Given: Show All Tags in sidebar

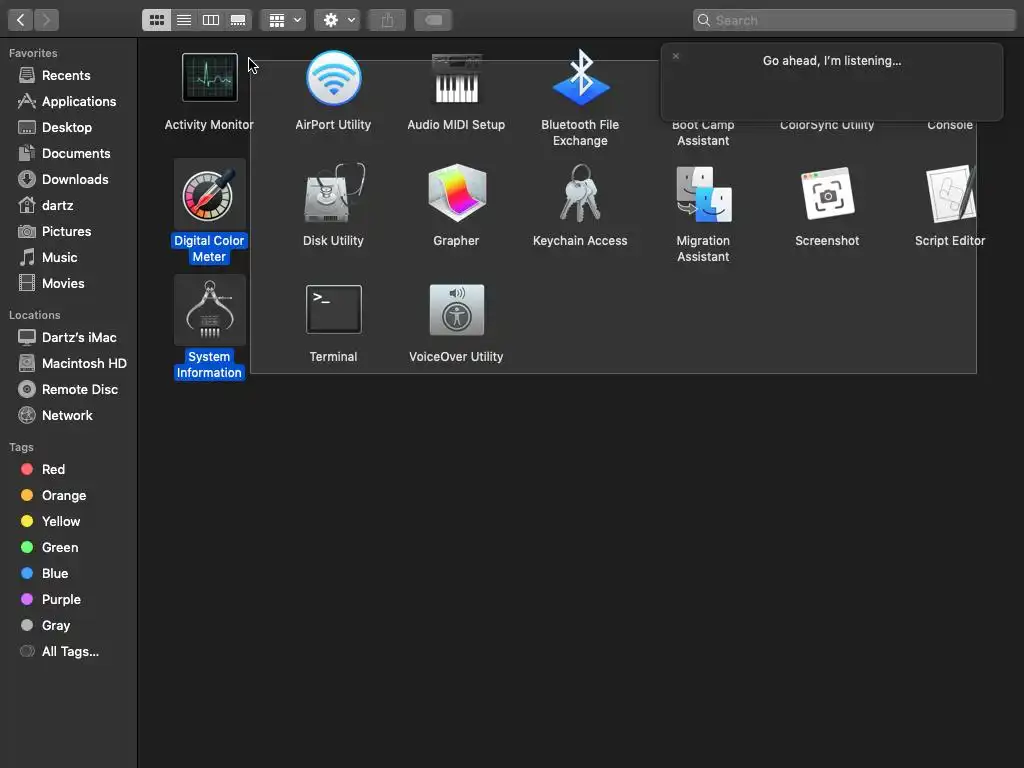Looking at the screenshot, I should (x=69, y=652).
